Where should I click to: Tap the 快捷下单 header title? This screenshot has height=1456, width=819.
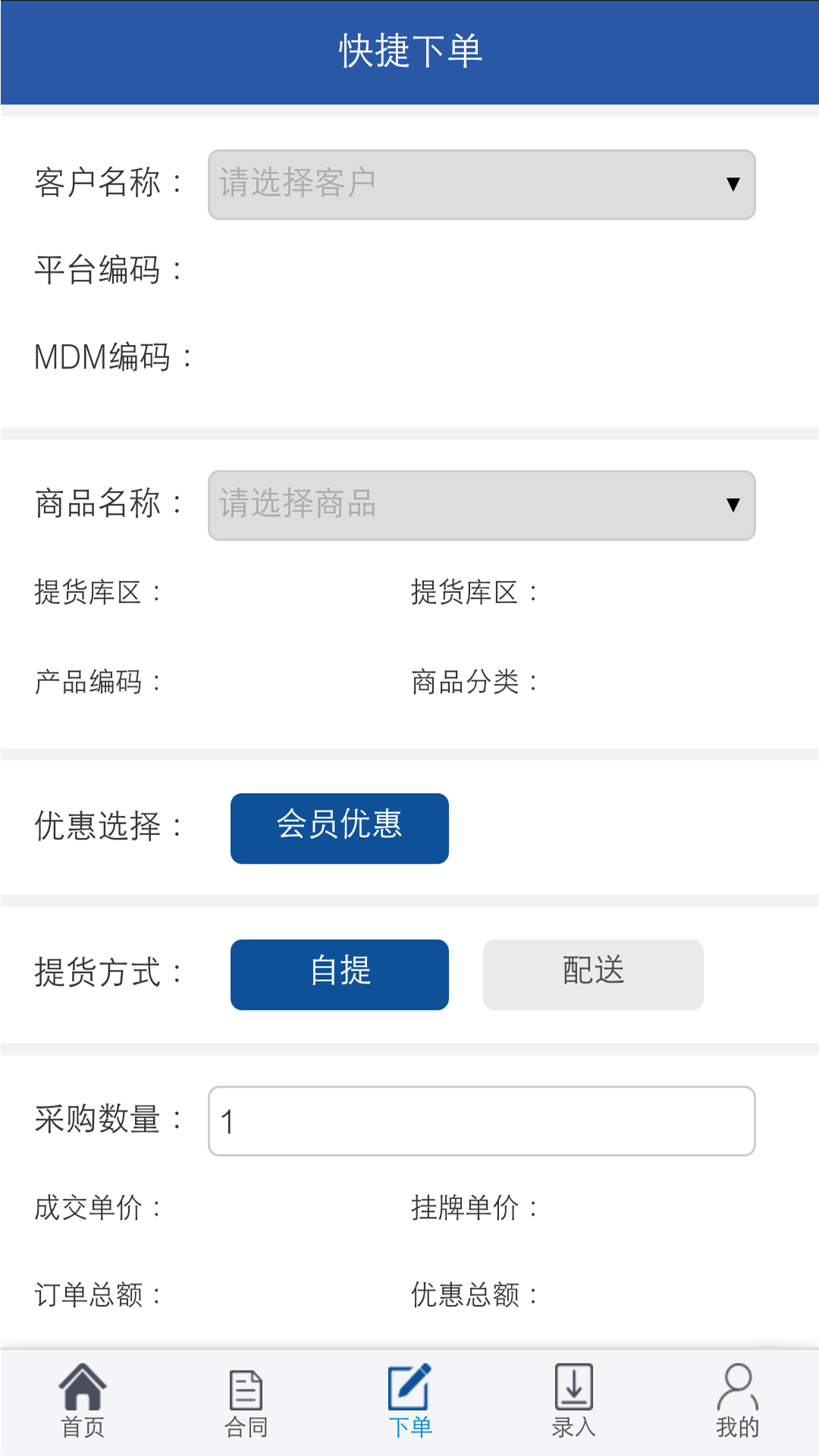click(x=409, y=52)
